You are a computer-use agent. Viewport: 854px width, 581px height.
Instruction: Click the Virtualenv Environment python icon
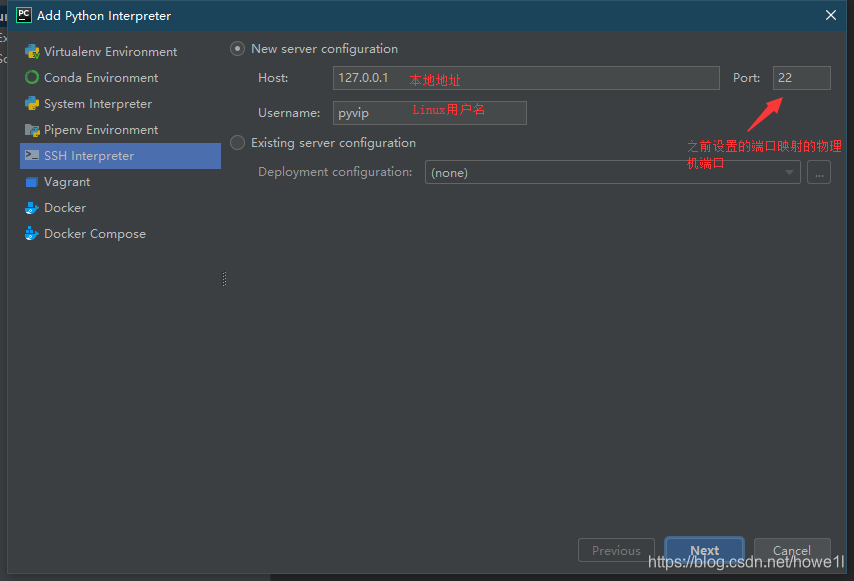tap(32, 52)
